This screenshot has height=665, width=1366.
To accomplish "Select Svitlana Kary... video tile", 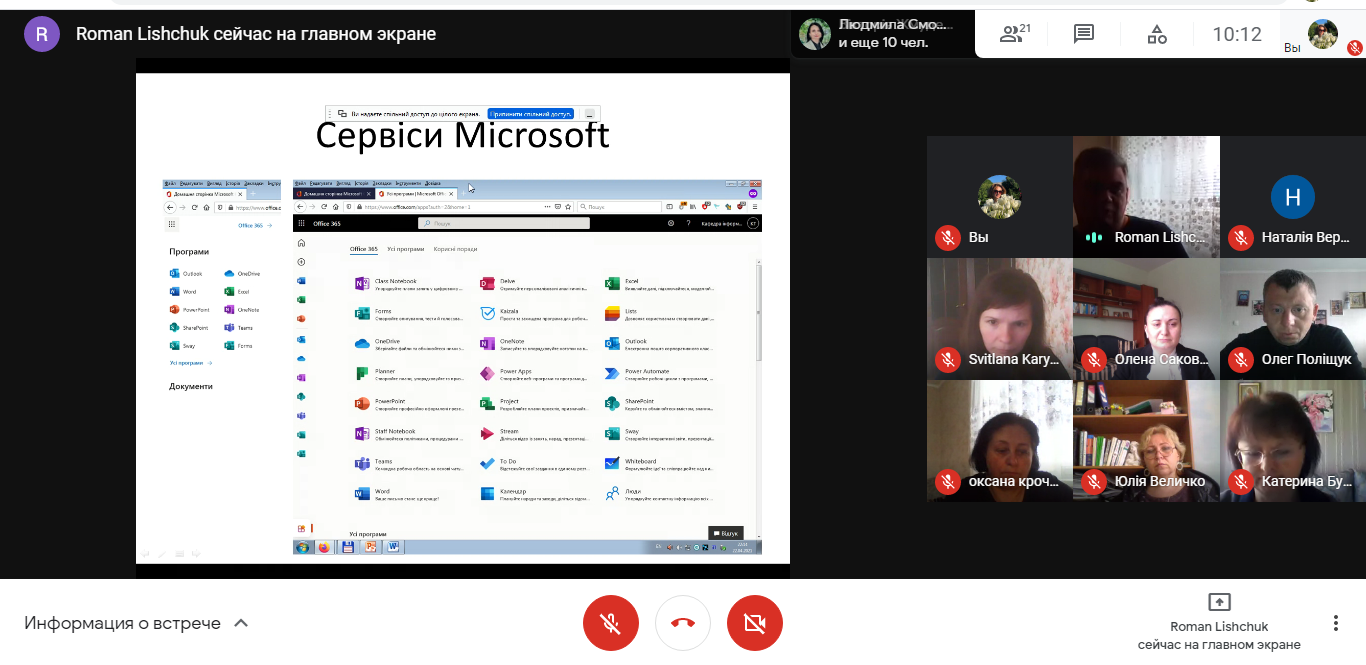I will click(999, 319).
